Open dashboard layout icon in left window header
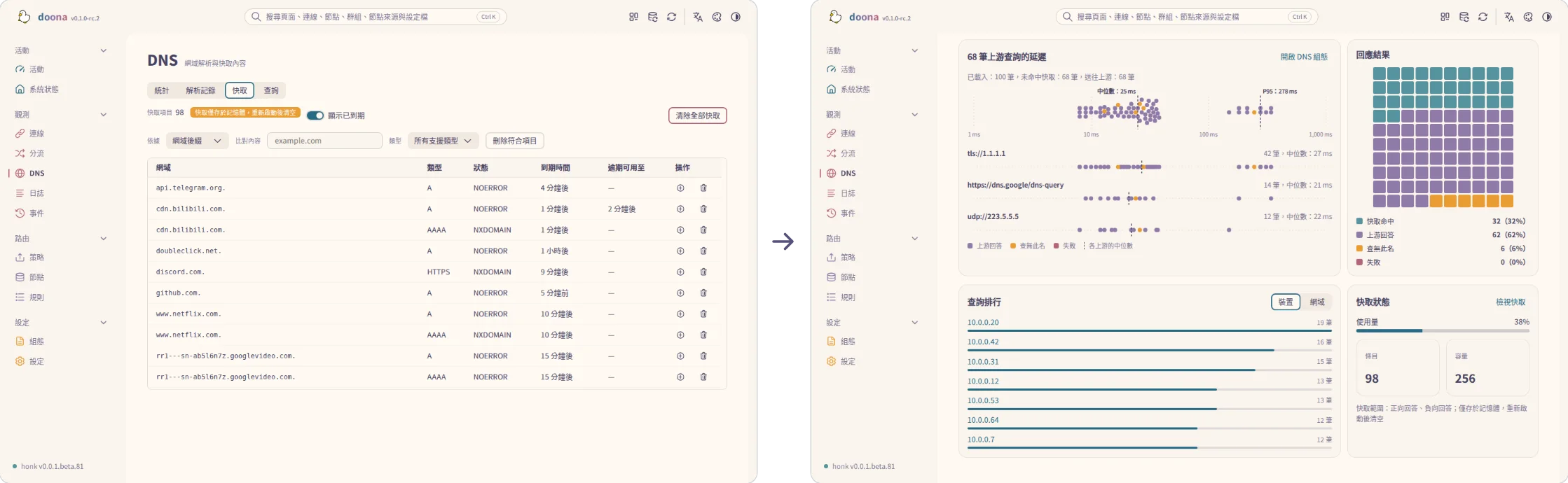 pyautogui.click(x=633, y=17)
